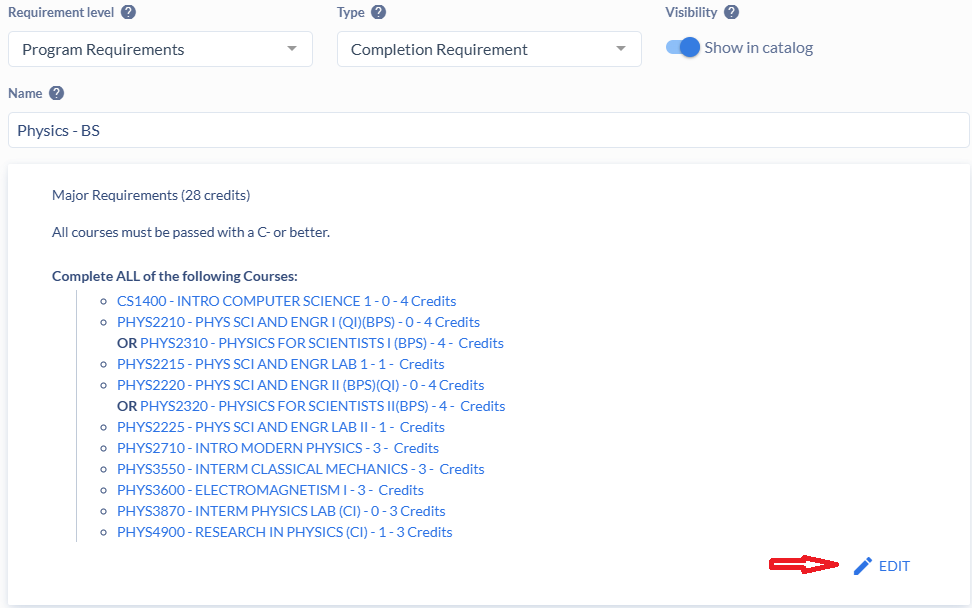
Task: Click help icon next to Requirement level
Action: click(129, 13)
